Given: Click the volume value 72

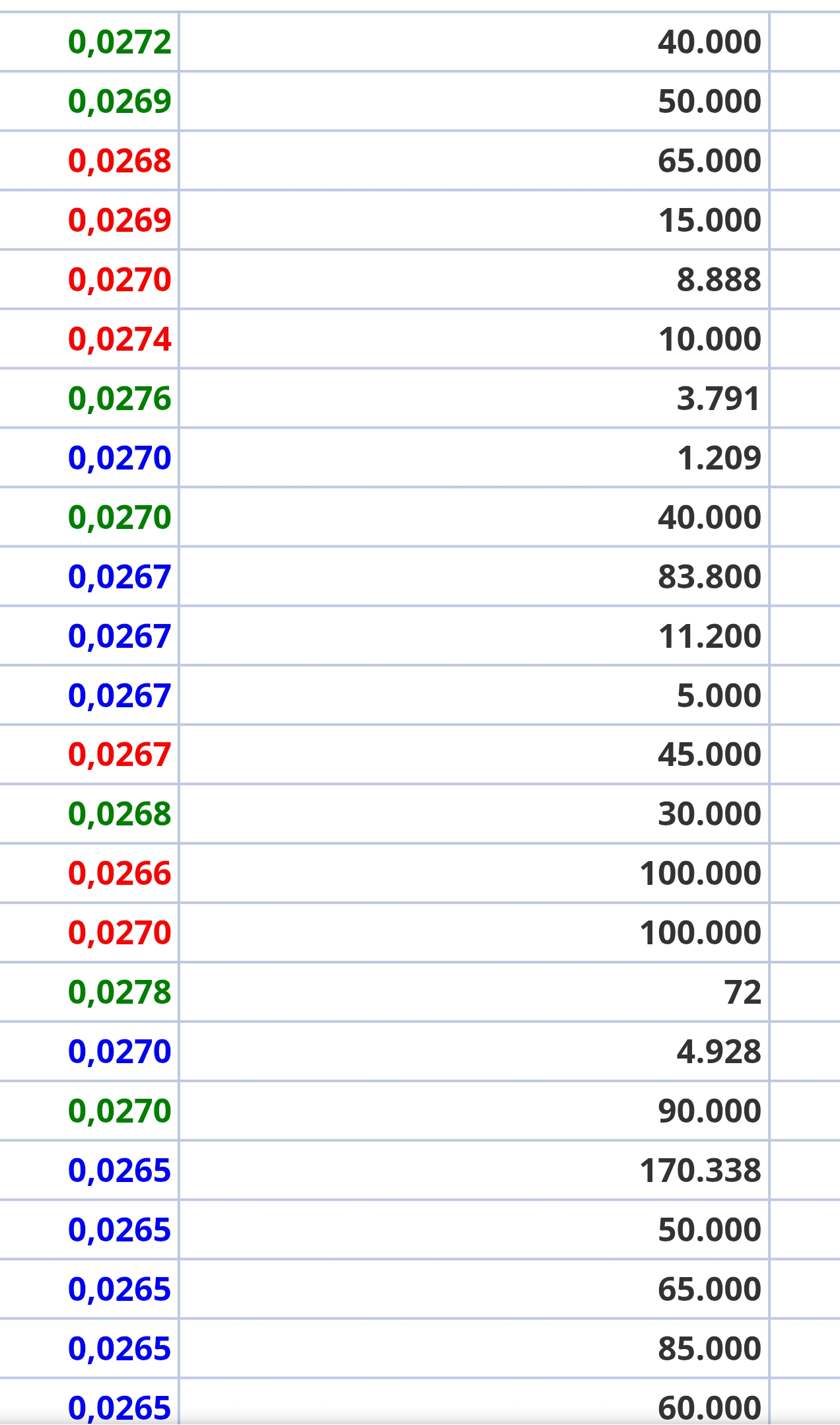Looking at the screenshot, I should click(742, 992).
